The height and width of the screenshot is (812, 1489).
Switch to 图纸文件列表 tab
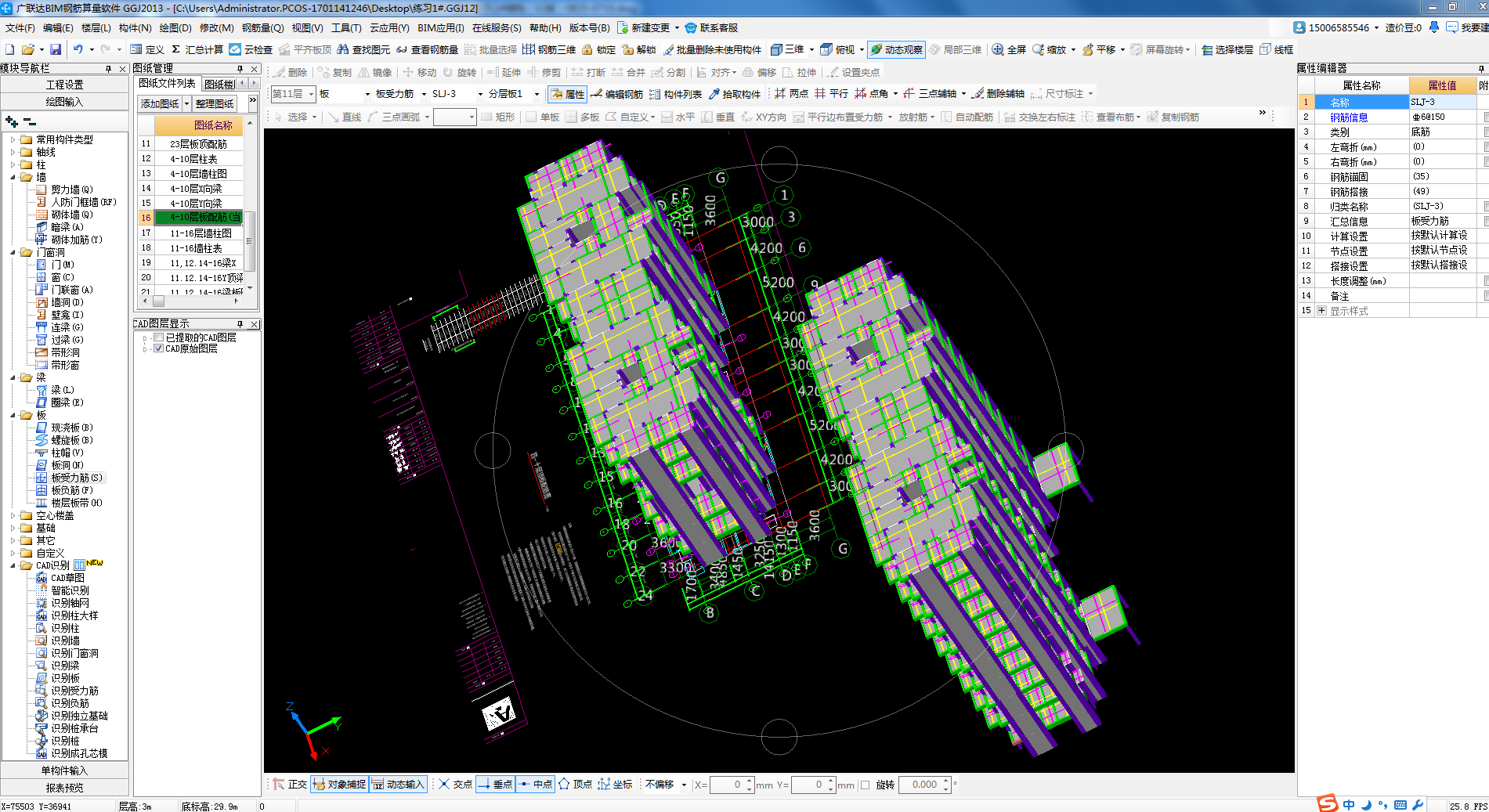click(167, 83)
